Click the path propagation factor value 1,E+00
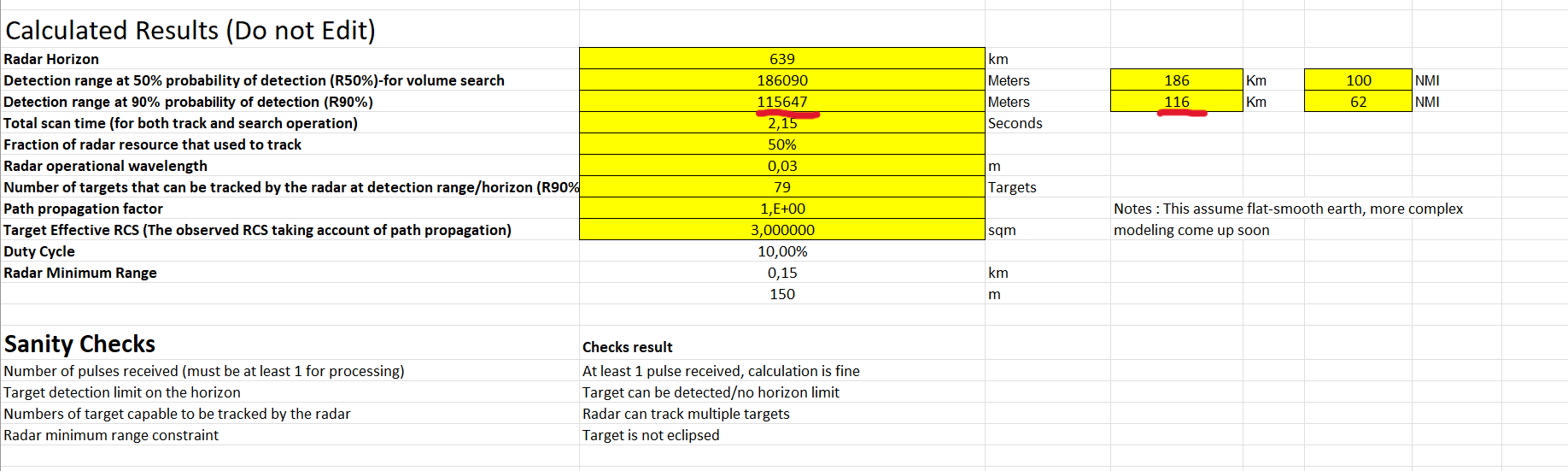Viewport: 1568px width, 471px height. (781, 209)
